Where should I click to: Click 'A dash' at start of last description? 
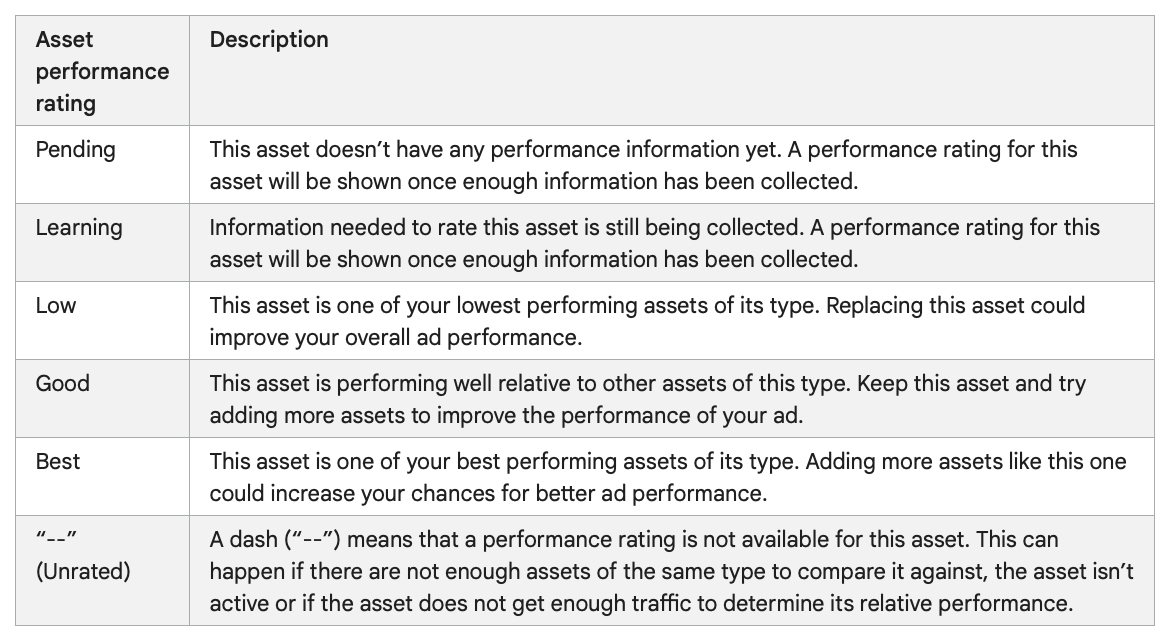243,539
